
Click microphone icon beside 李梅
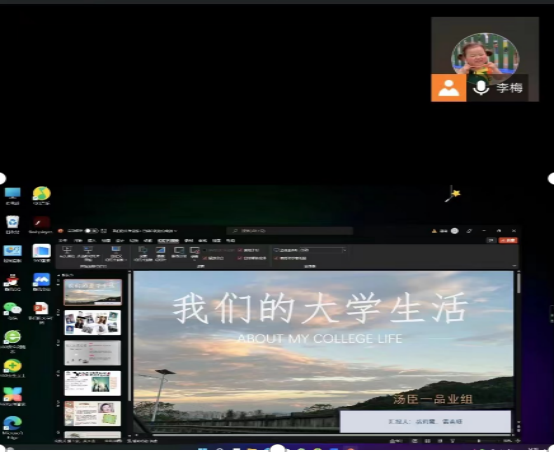pos(481,87)
